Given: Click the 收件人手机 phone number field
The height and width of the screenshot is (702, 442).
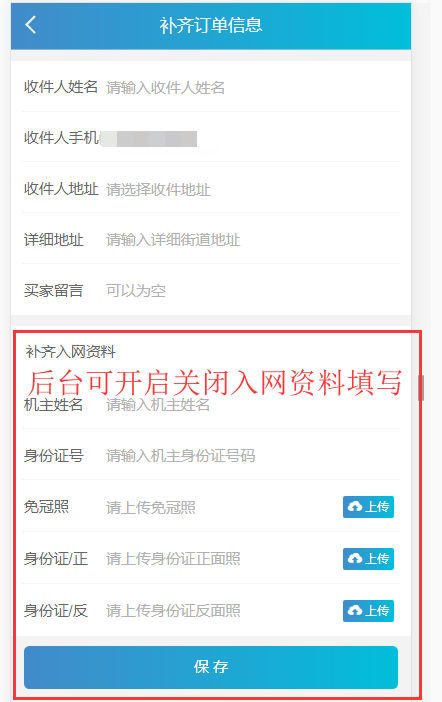Looking at the screenshot, I should click(253, 138).
